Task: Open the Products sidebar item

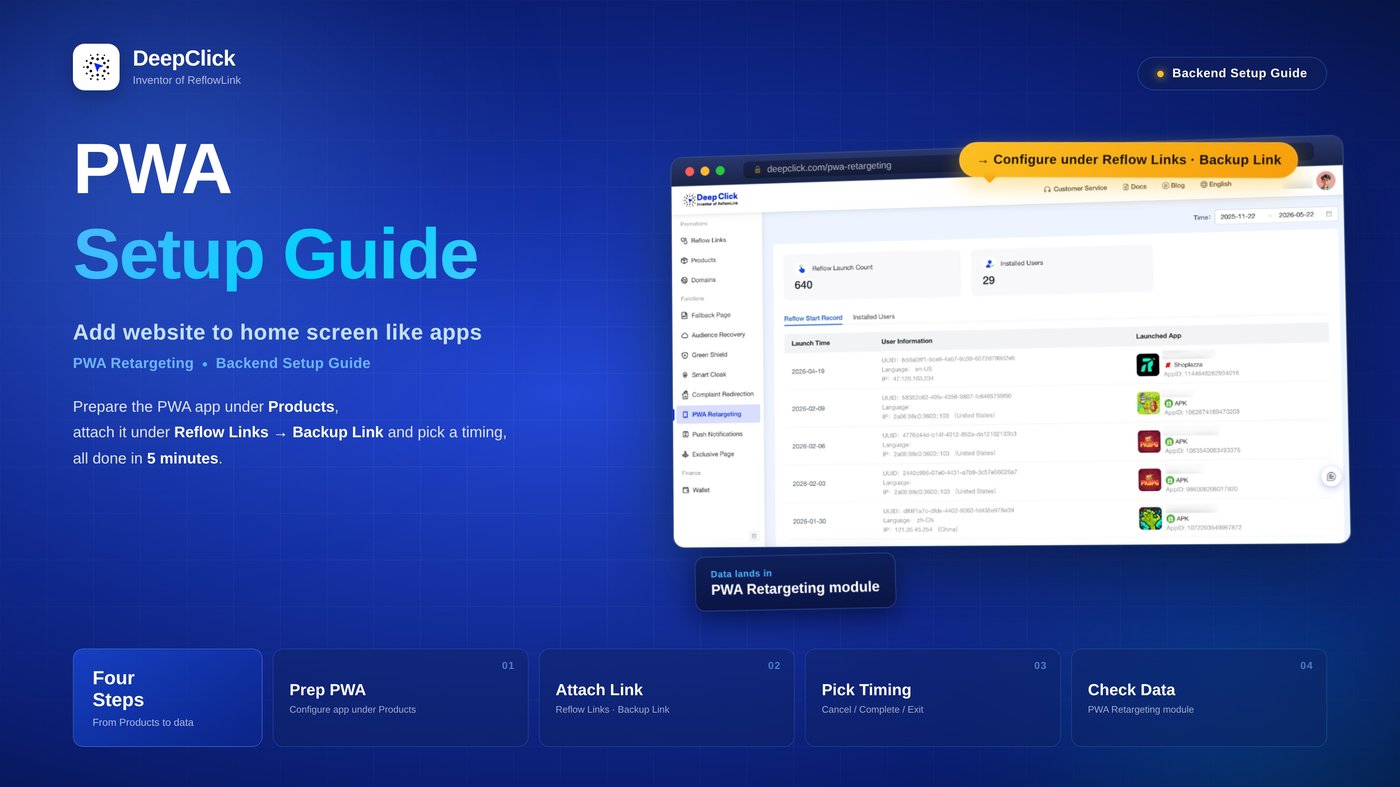Action: coord(698,260)
